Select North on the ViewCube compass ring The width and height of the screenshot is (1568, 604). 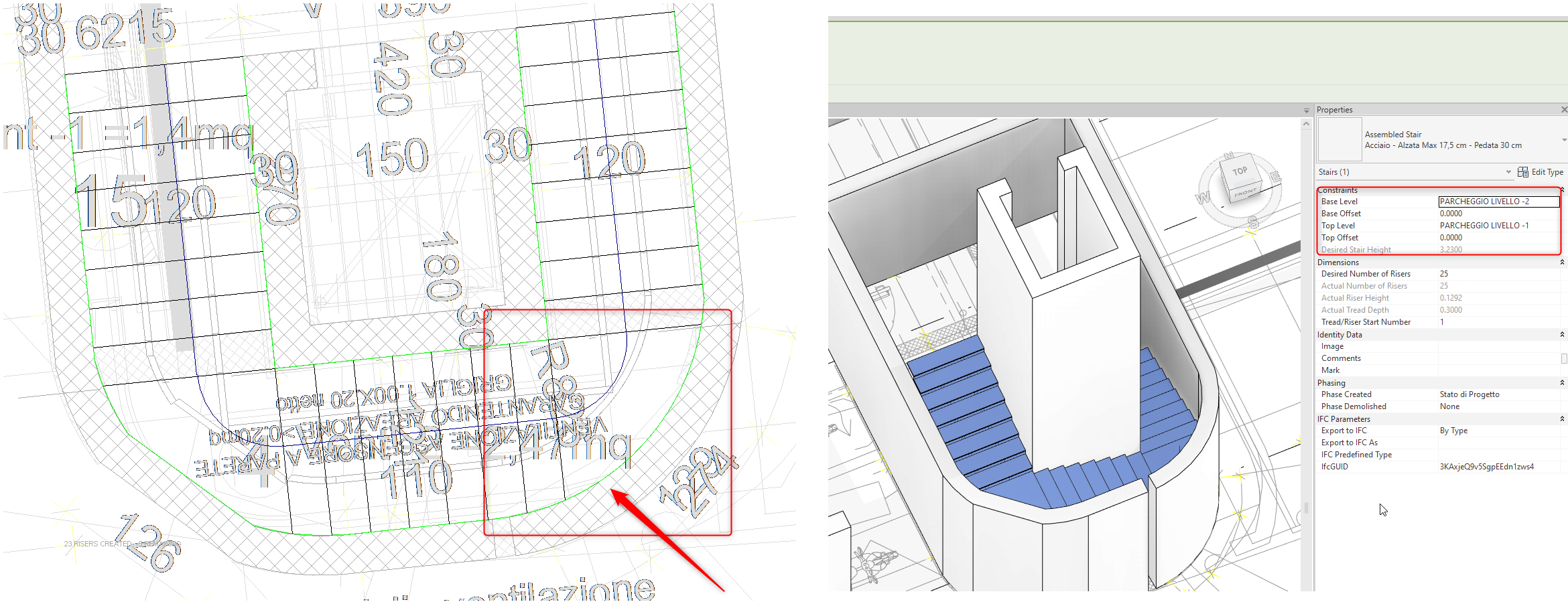click(1229, 156)
